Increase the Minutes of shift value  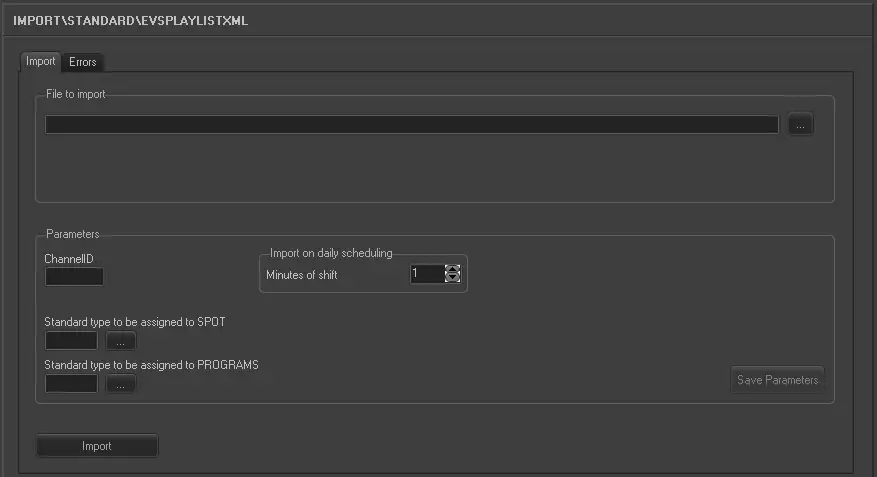(x=452, y=269)
